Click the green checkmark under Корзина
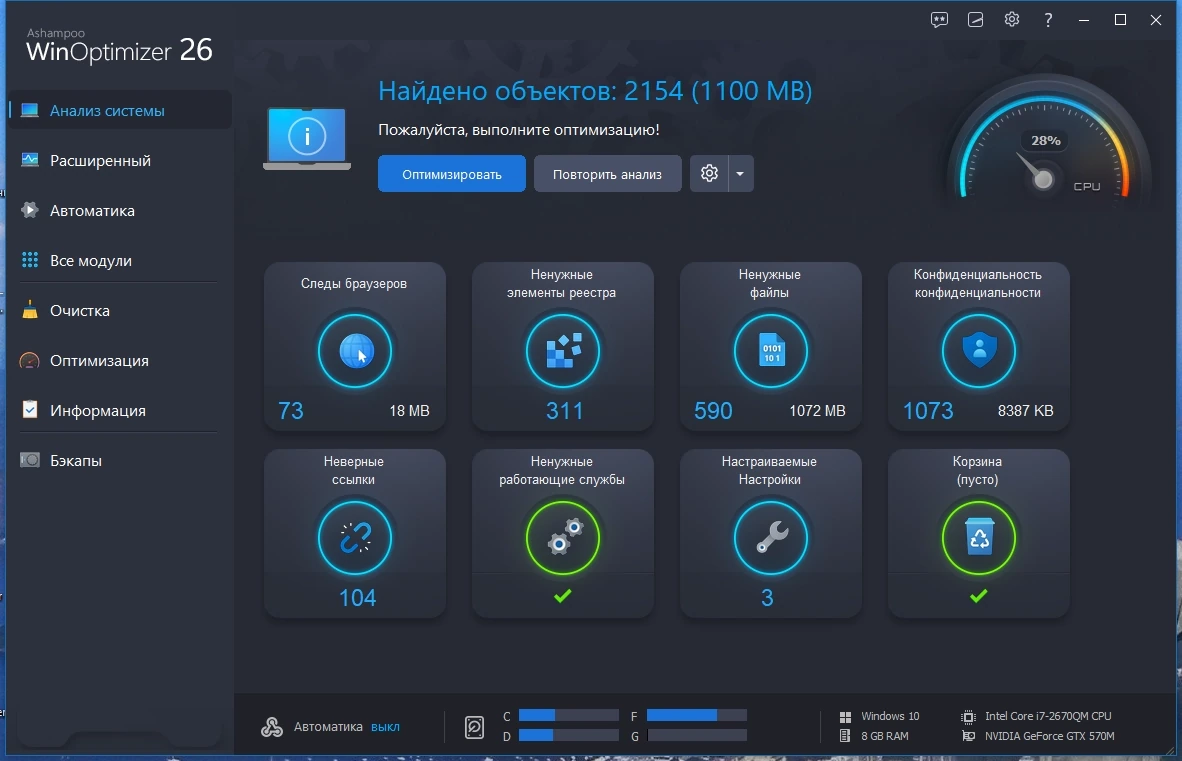 (x=979, y=596)
